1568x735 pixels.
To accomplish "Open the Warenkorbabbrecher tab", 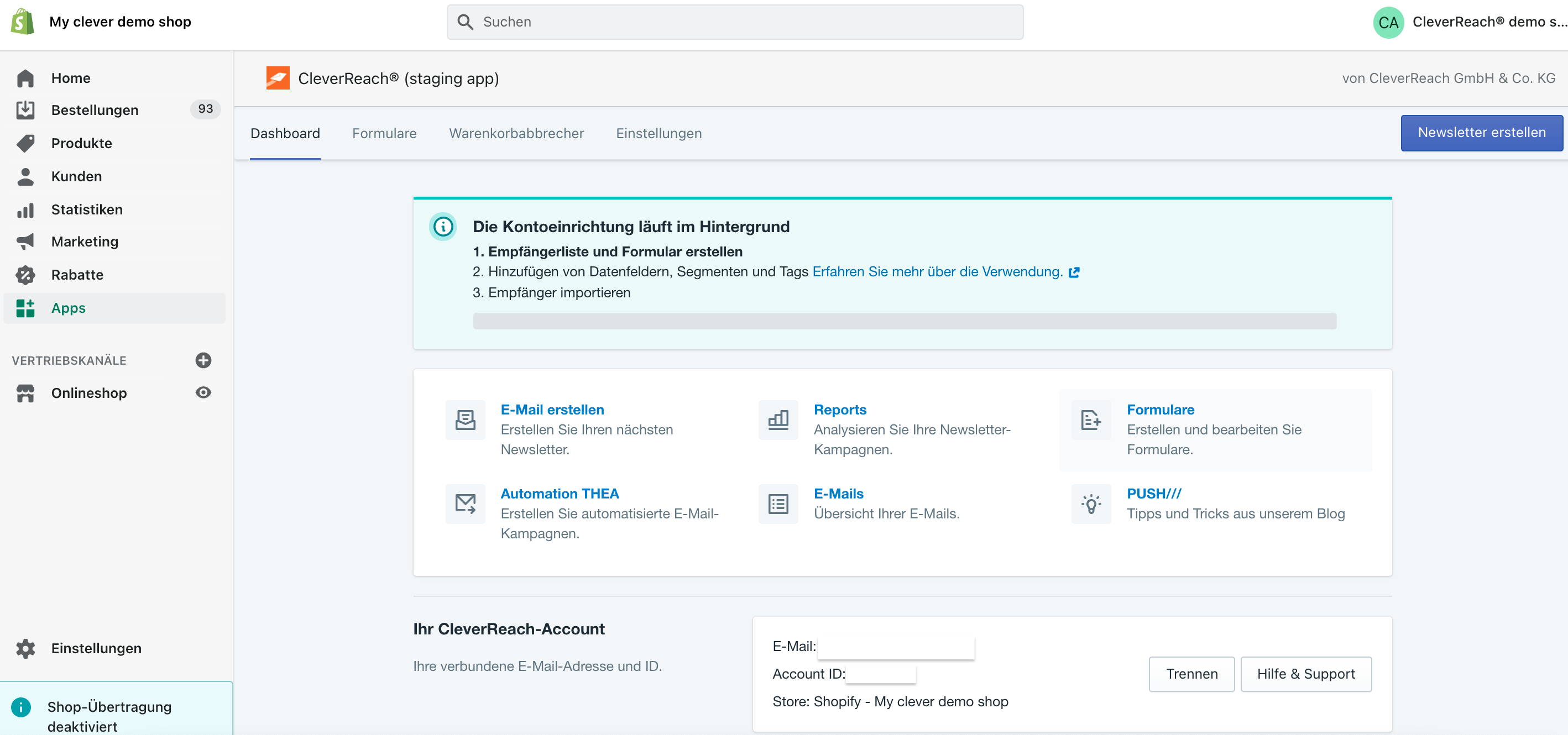I will tap(516, 134).
